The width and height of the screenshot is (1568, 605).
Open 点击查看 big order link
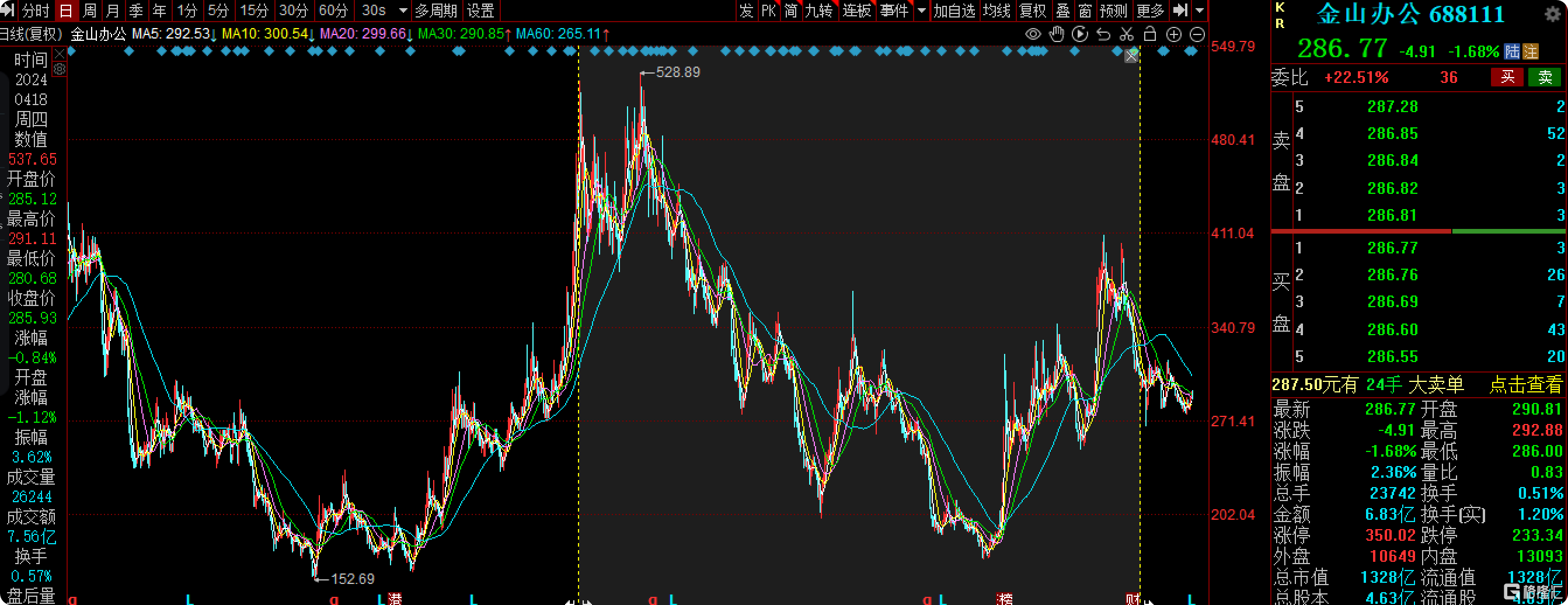1525,384
